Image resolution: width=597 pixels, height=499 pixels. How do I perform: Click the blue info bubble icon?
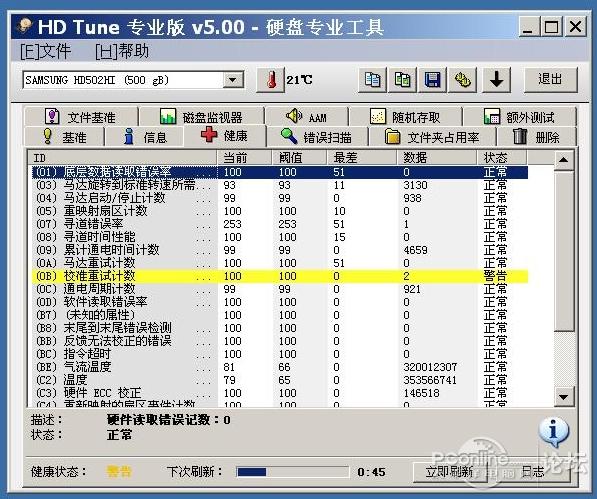pyautogui.click(x=553, y=432)
